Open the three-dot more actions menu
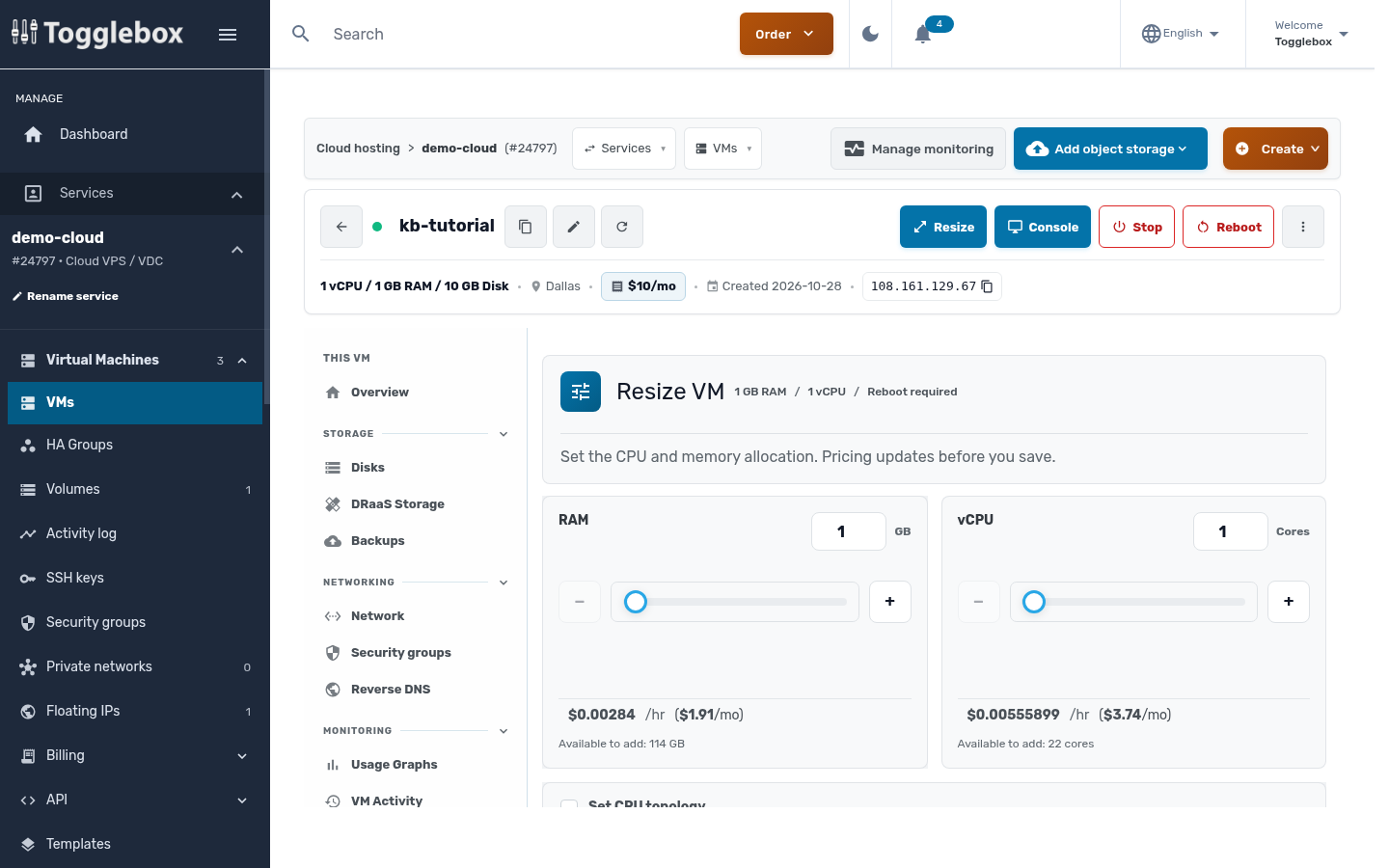Image resolution: width=1389 pixels, height=868 pixels. 1303,227
